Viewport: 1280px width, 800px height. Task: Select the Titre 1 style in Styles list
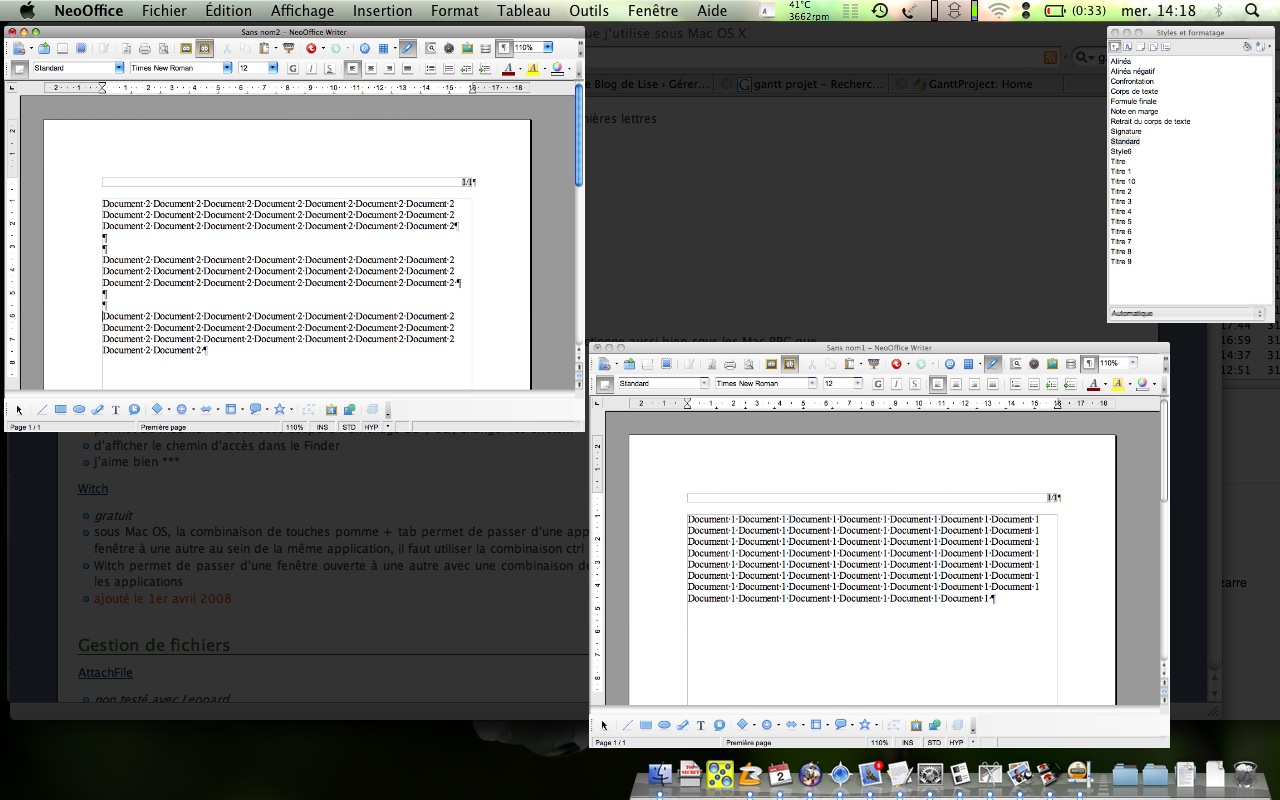[x=1121, y=171]
